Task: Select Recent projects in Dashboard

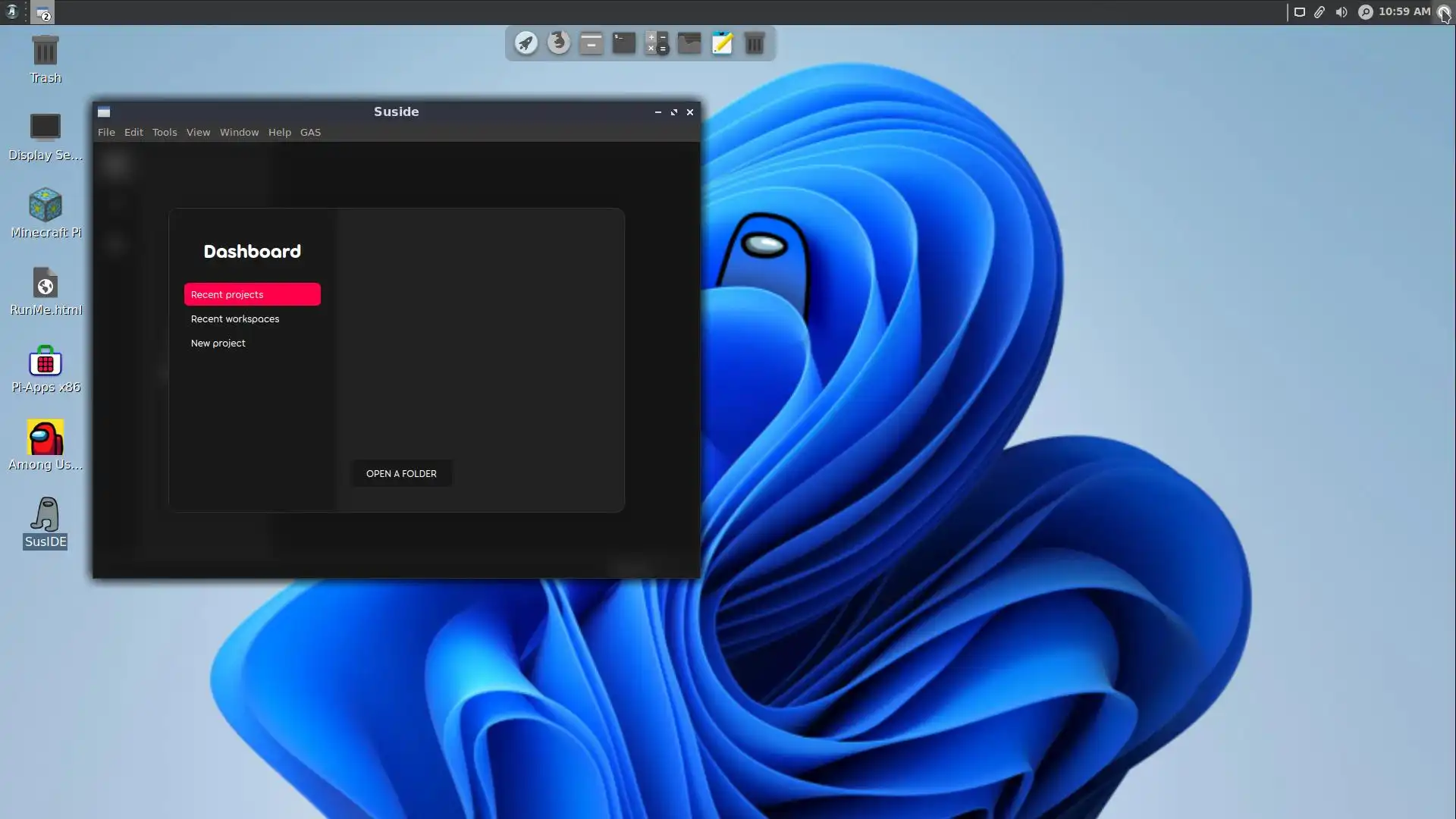Action: (x=252, y=294)
